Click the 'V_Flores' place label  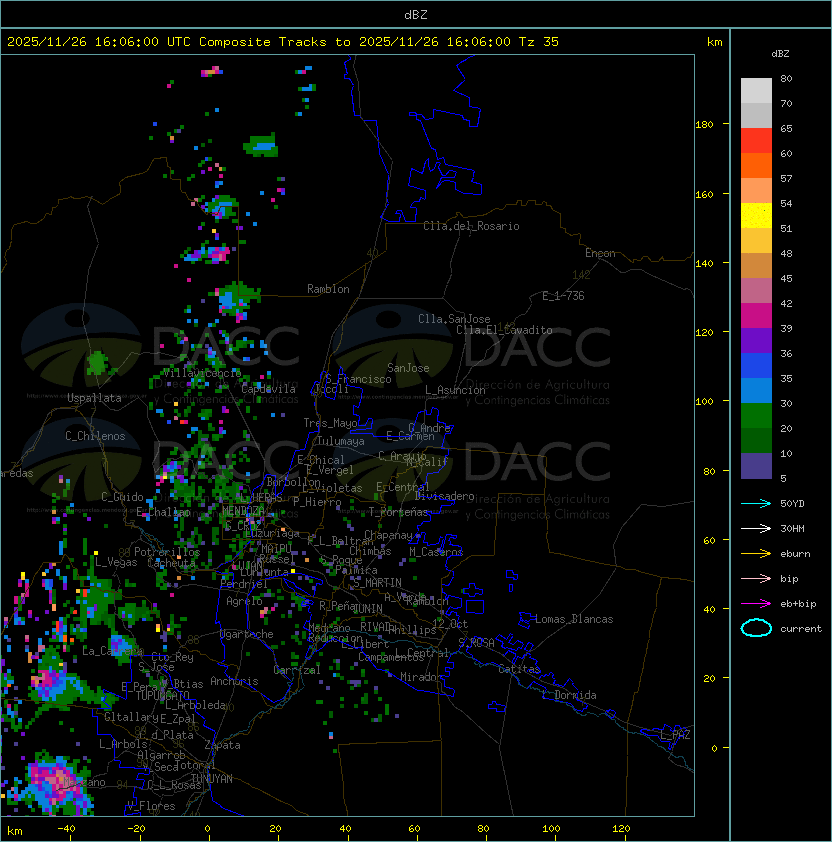point(151,806)
